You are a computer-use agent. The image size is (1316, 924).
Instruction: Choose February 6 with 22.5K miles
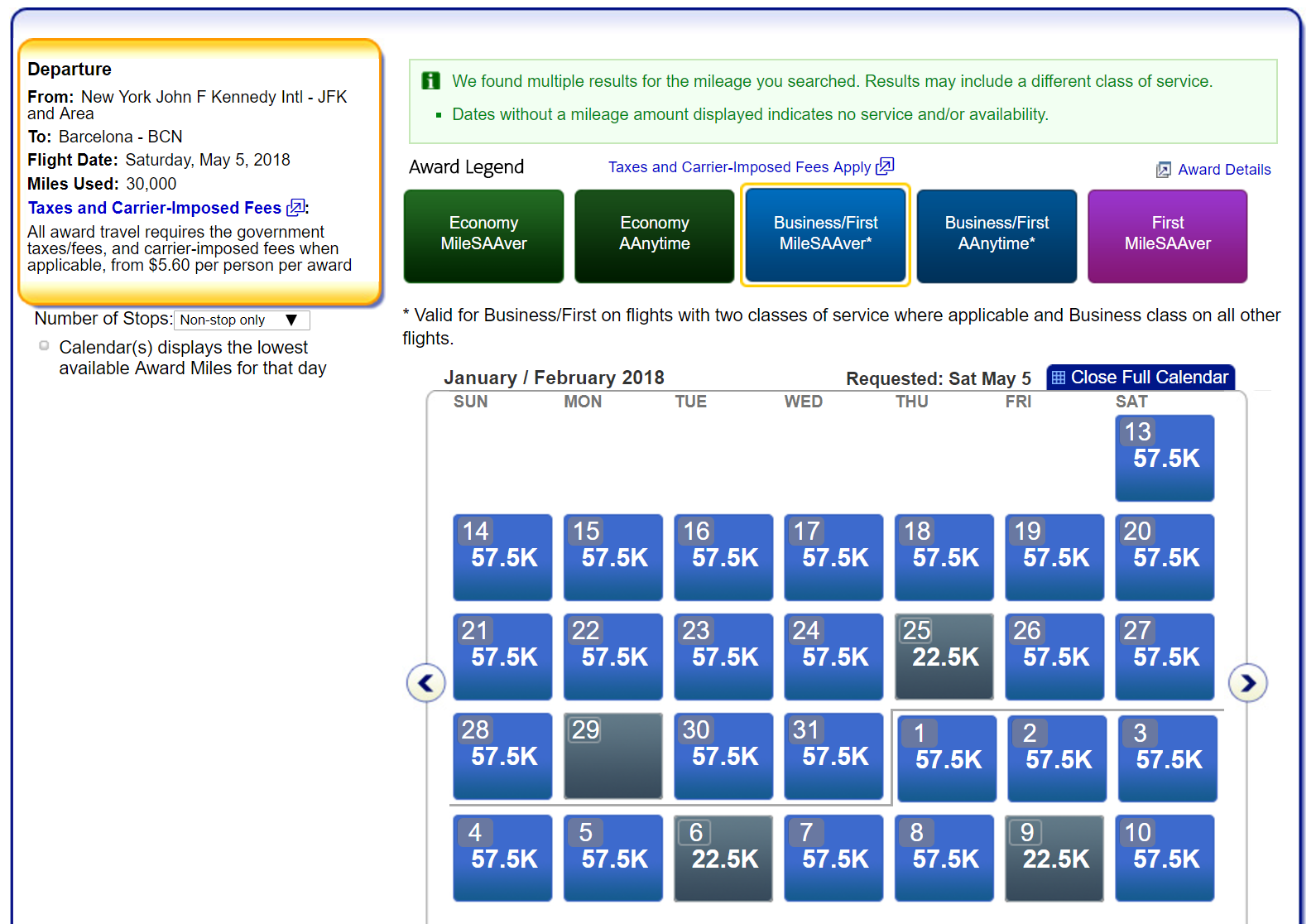723,858
